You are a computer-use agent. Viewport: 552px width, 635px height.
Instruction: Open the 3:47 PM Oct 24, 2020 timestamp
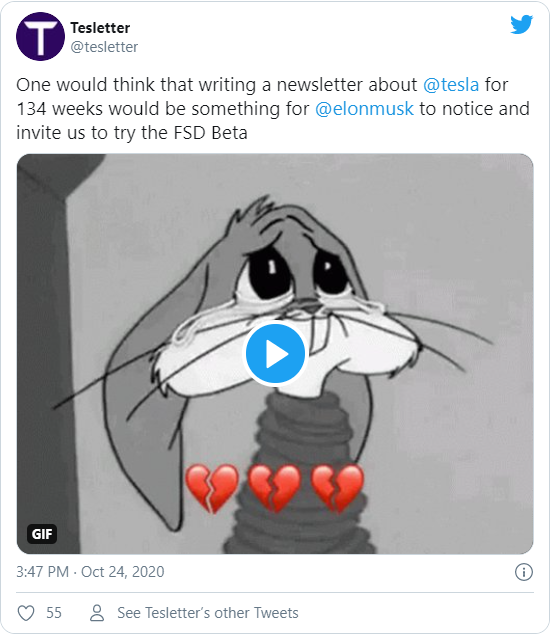[90, 572]
